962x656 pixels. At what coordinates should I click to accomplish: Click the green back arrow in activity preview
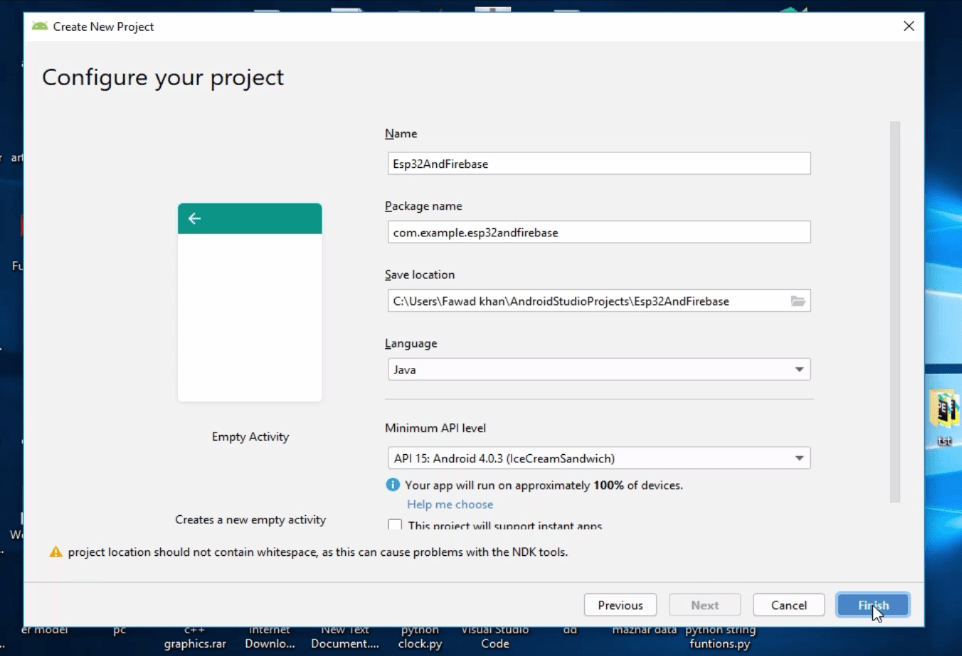(193, 217)
